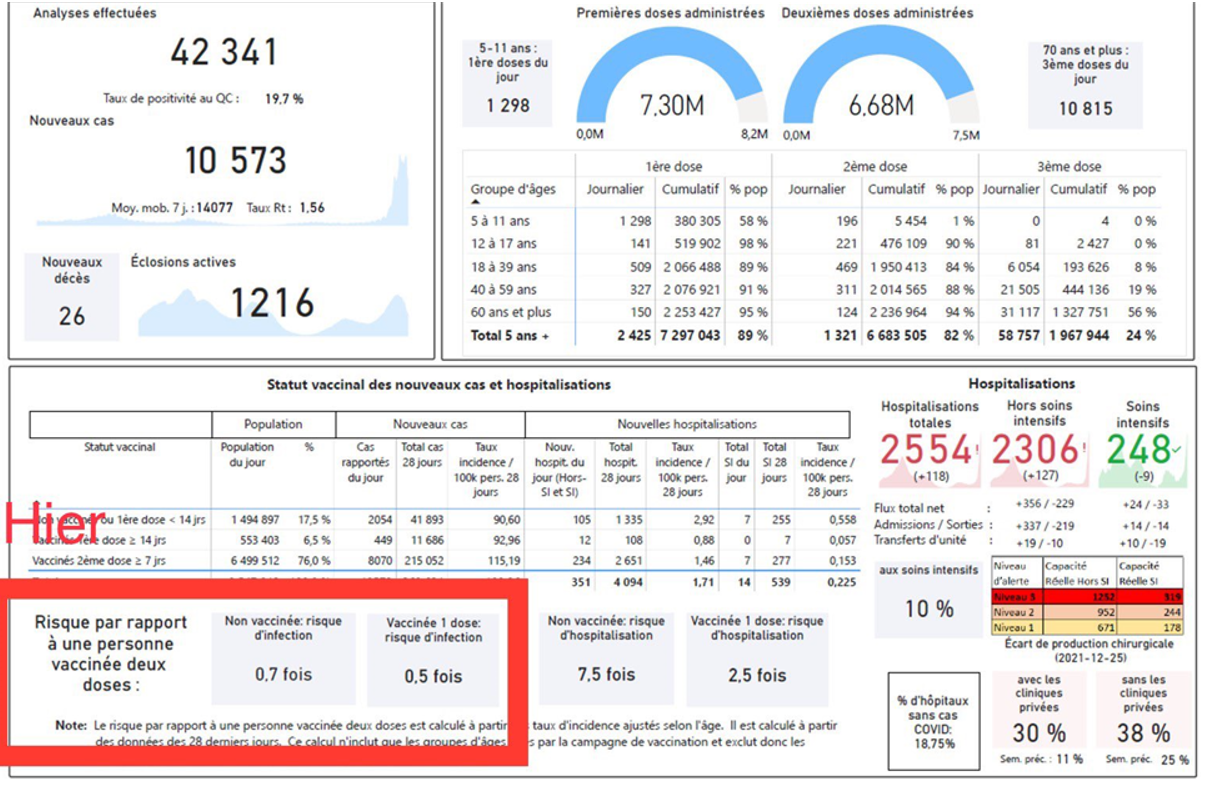Select the % d'hôpitaux sans cas COVID box

[x=934, y=722]
